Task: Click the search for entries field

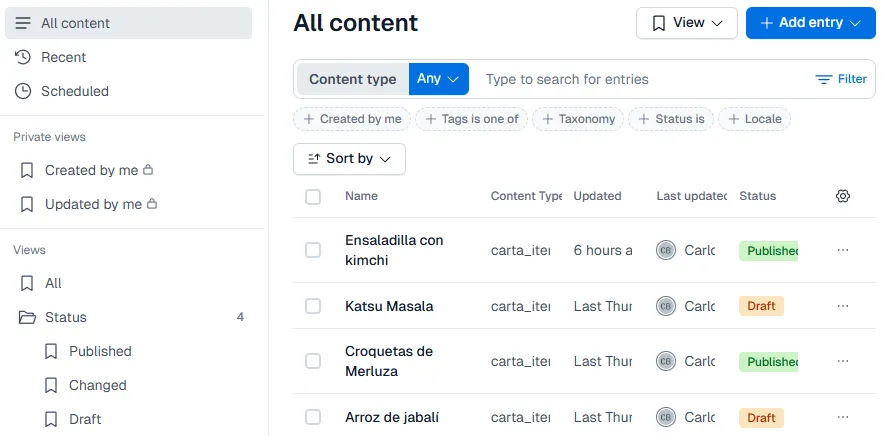Action: [x=640, y=79]
